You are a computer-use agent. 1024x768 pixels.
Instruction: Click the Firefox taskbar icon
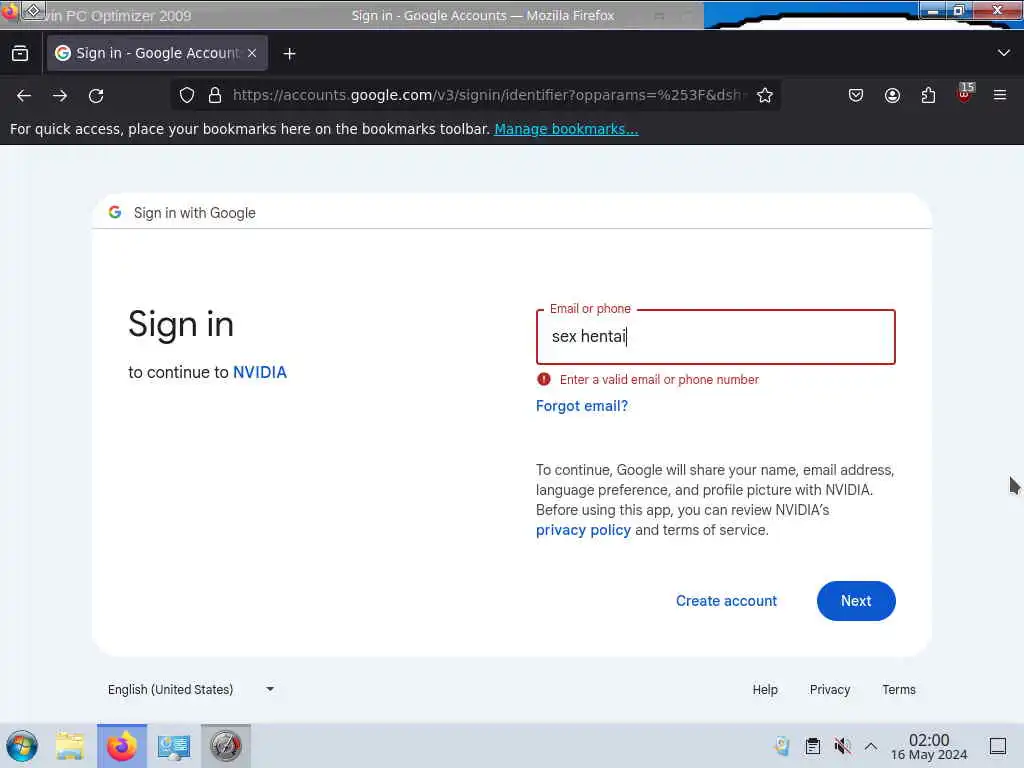pos(122,746)
